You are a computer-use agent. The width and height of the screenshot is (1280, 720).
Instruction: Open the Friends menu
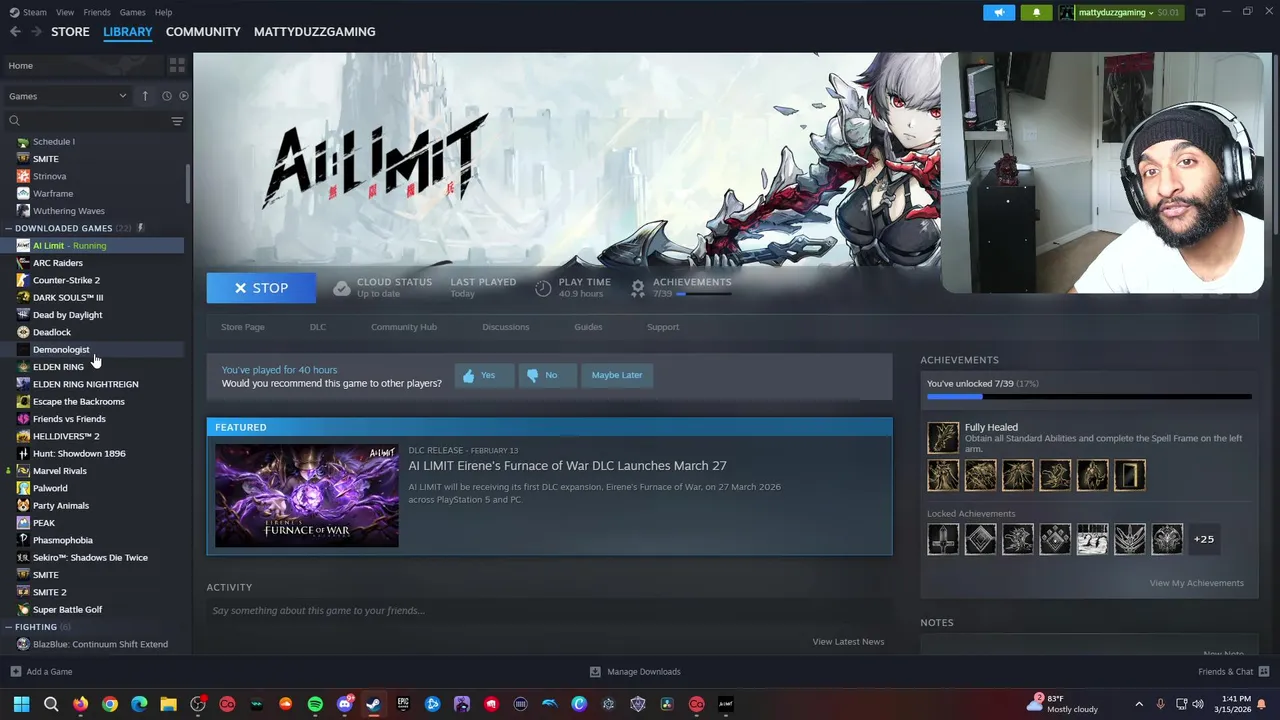click(97, 12)
